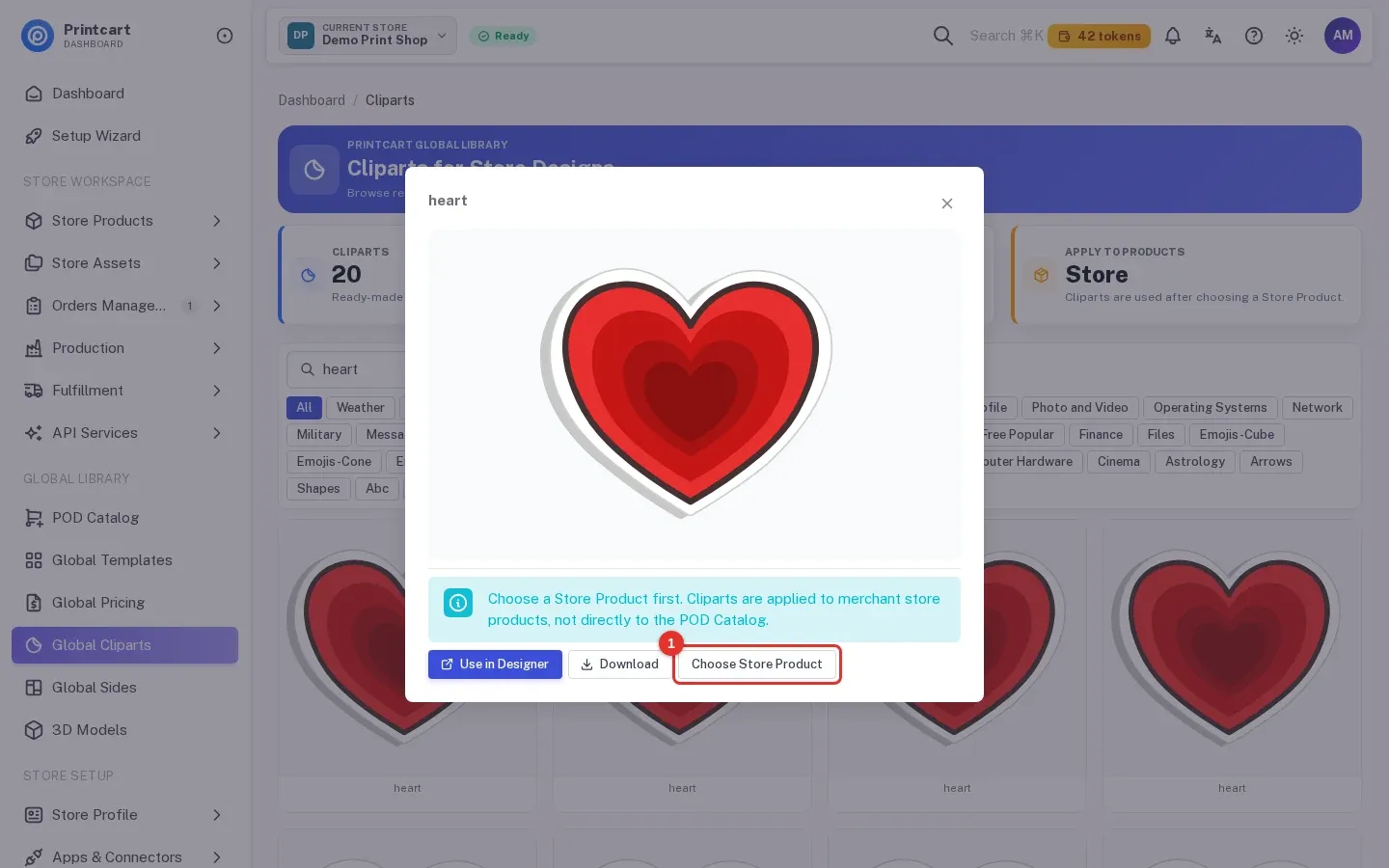
Task: Open POD Catalog in sidebar
Action: click(124, 518)
